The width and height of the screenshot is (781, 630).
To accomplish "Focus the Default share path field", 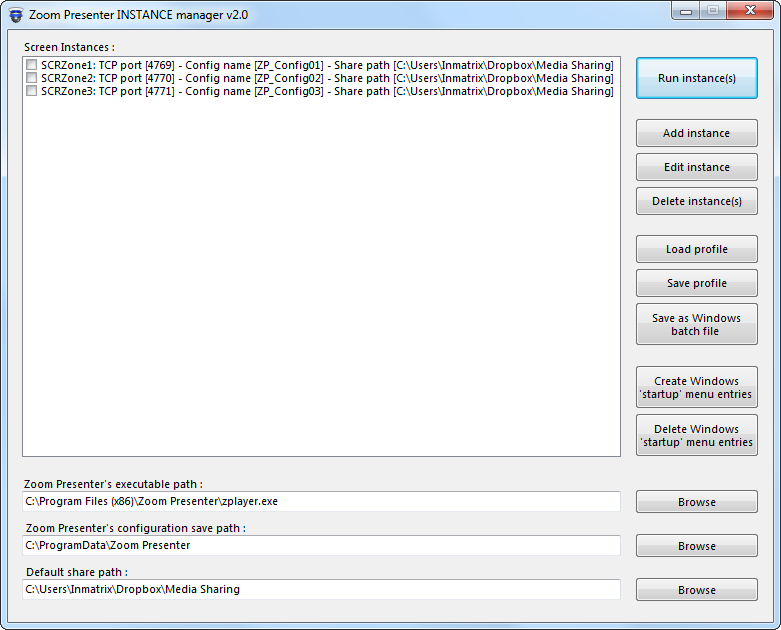I will point(321,589).
